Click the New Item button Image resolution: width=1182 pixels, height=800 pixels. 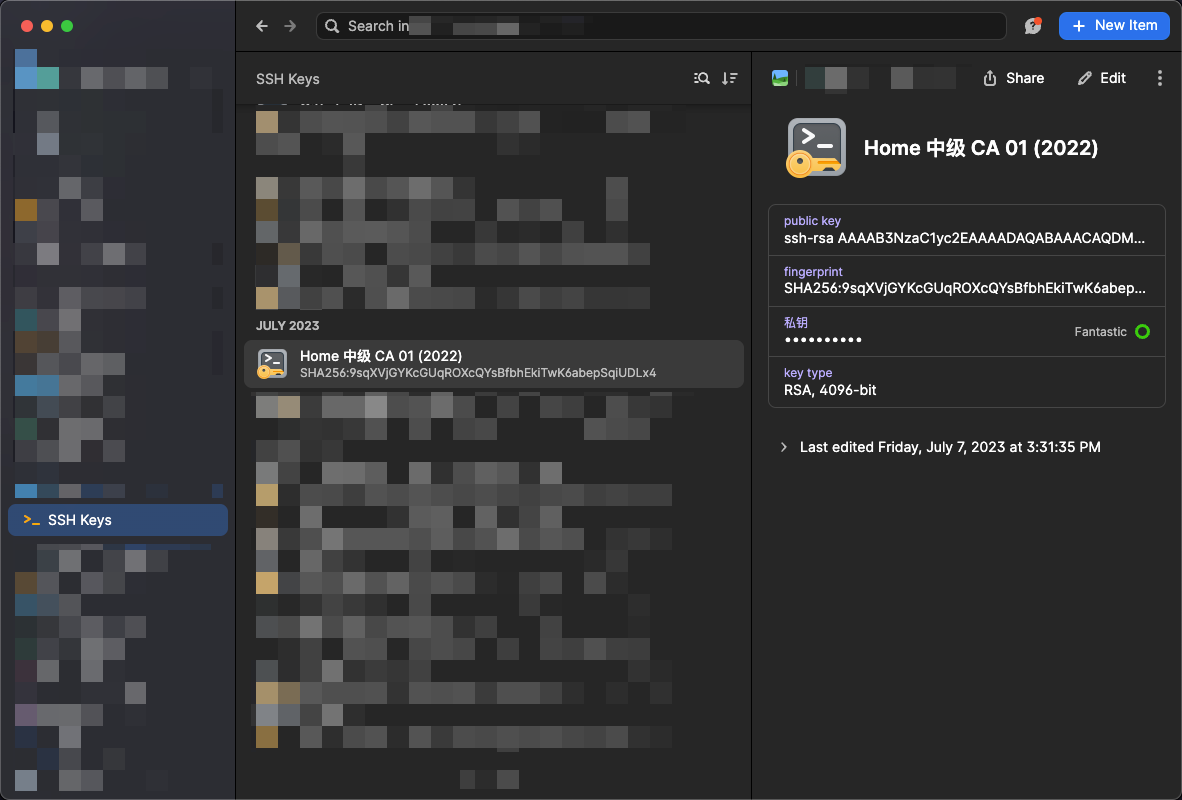coord(1114,26)
